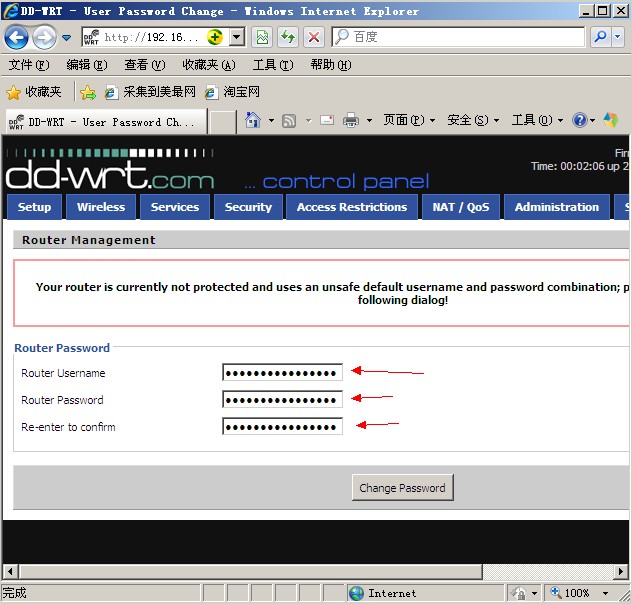Open the Access Restrictions tab
The width and height of the screenshot is (632, 604).
(352, 207)
